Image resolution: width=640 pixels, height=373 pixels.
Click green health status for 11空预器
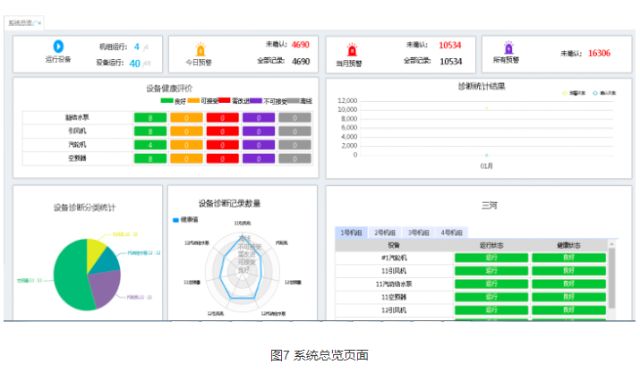click(569, 297)
